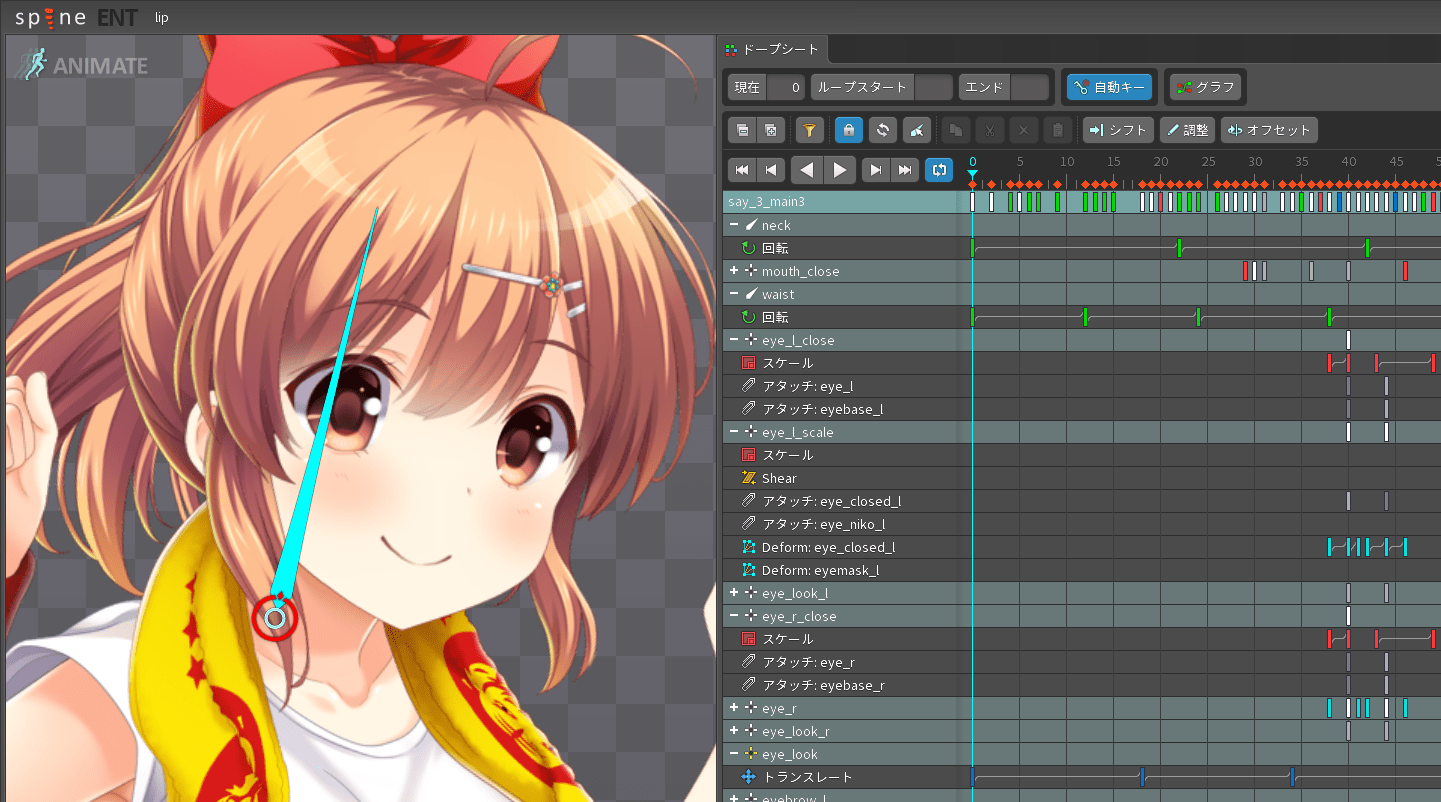The image size is (1441, 802).
Task: Click the オフセット offset button
Action: point(1269,130)
